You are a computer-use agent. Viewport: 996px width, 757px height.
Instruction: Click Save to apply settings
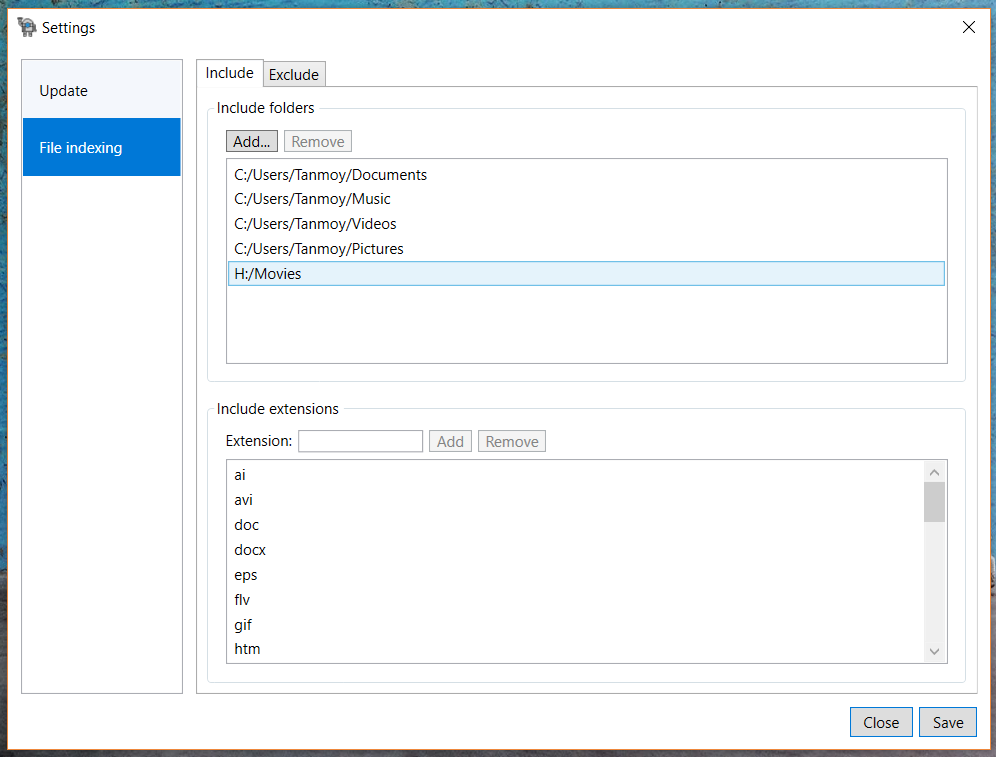pos(948,722)
